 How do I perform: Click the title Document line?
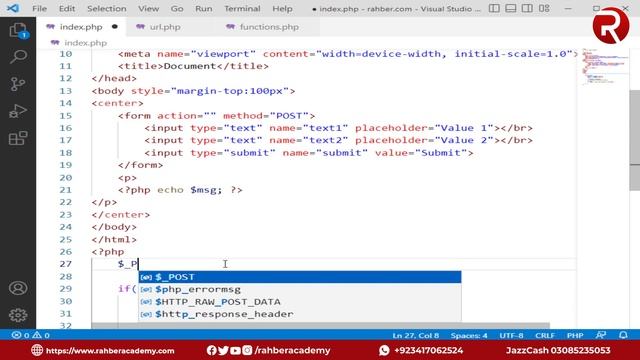(193, 66)
